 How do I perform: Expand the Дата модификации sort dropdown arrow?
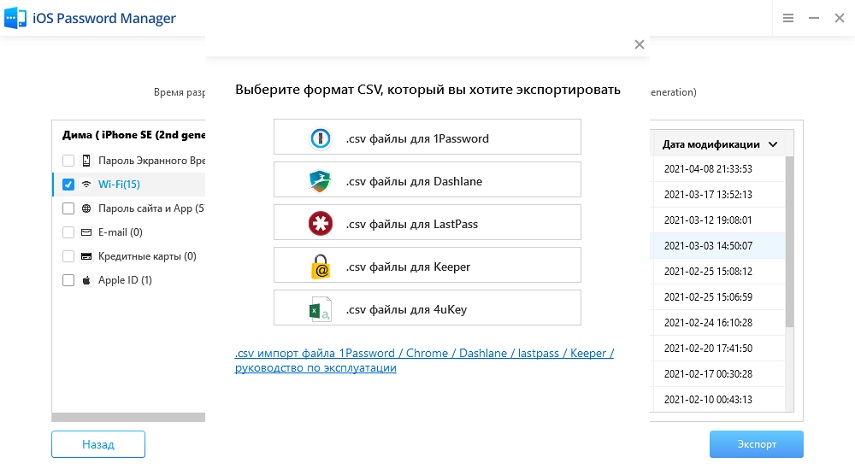[773, 144]
